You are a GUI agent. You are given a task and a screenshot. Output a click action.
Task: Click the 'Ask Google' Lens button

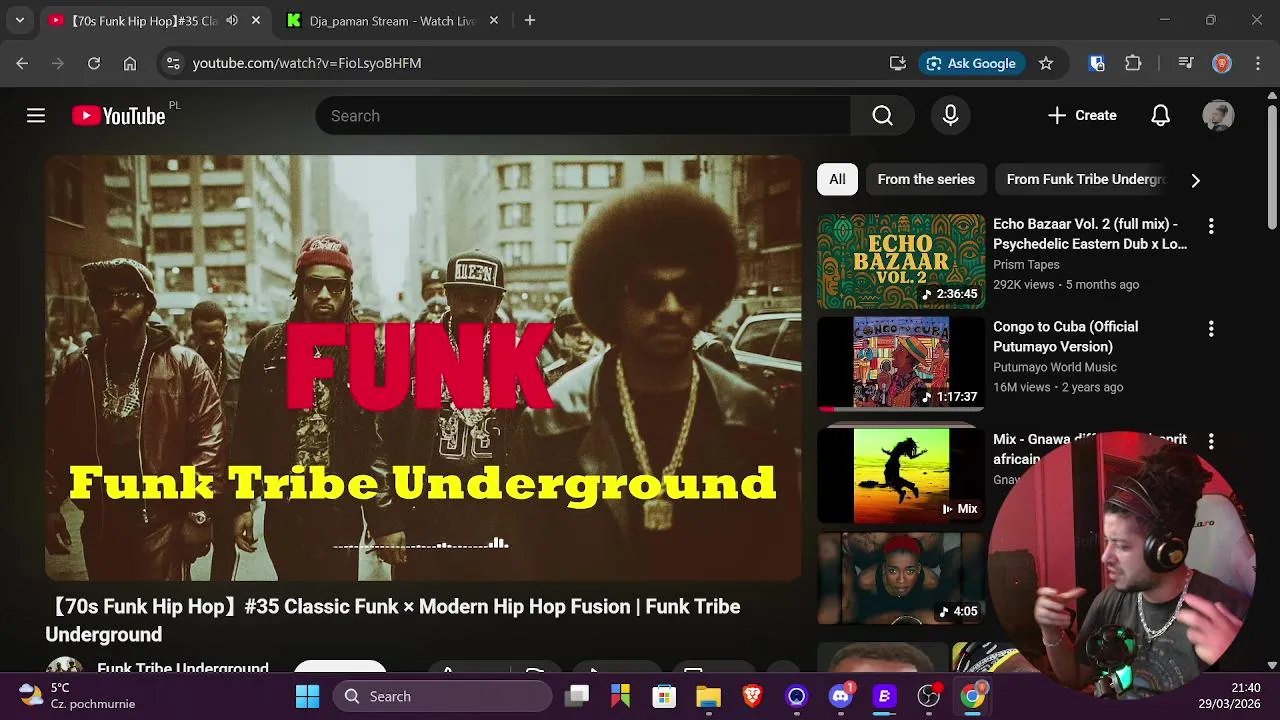(x=971, y=63)
